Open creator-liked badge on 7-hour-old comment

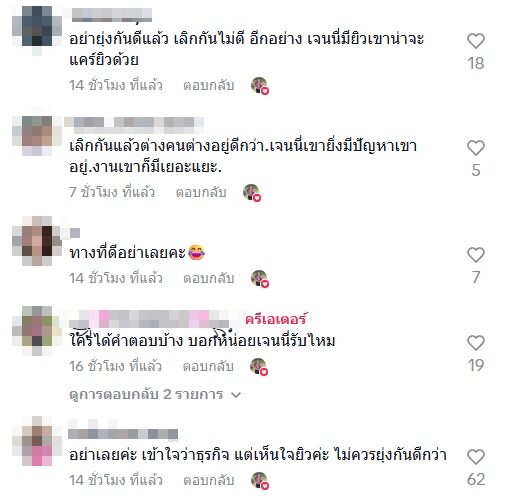pos(252,193)
